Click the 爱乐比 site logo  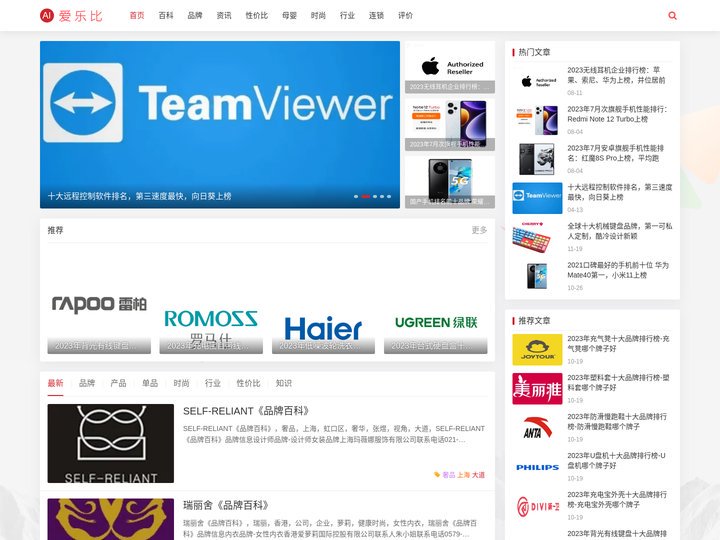[x=71, y=16]
